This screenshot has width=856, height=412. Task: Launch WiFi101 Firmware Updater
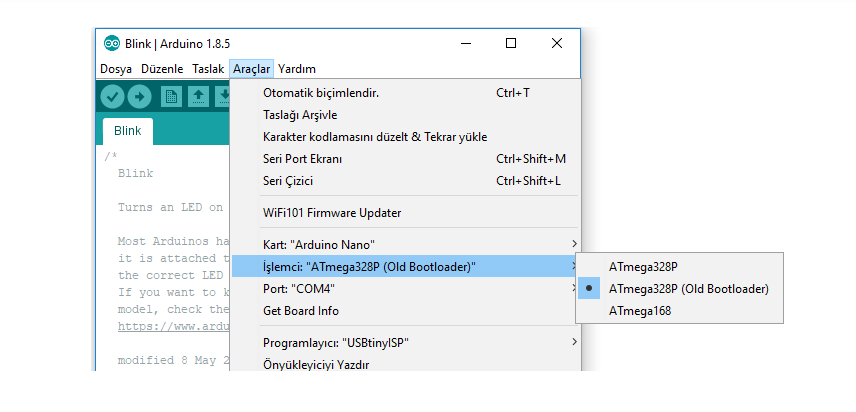click(x=405, y=213)
